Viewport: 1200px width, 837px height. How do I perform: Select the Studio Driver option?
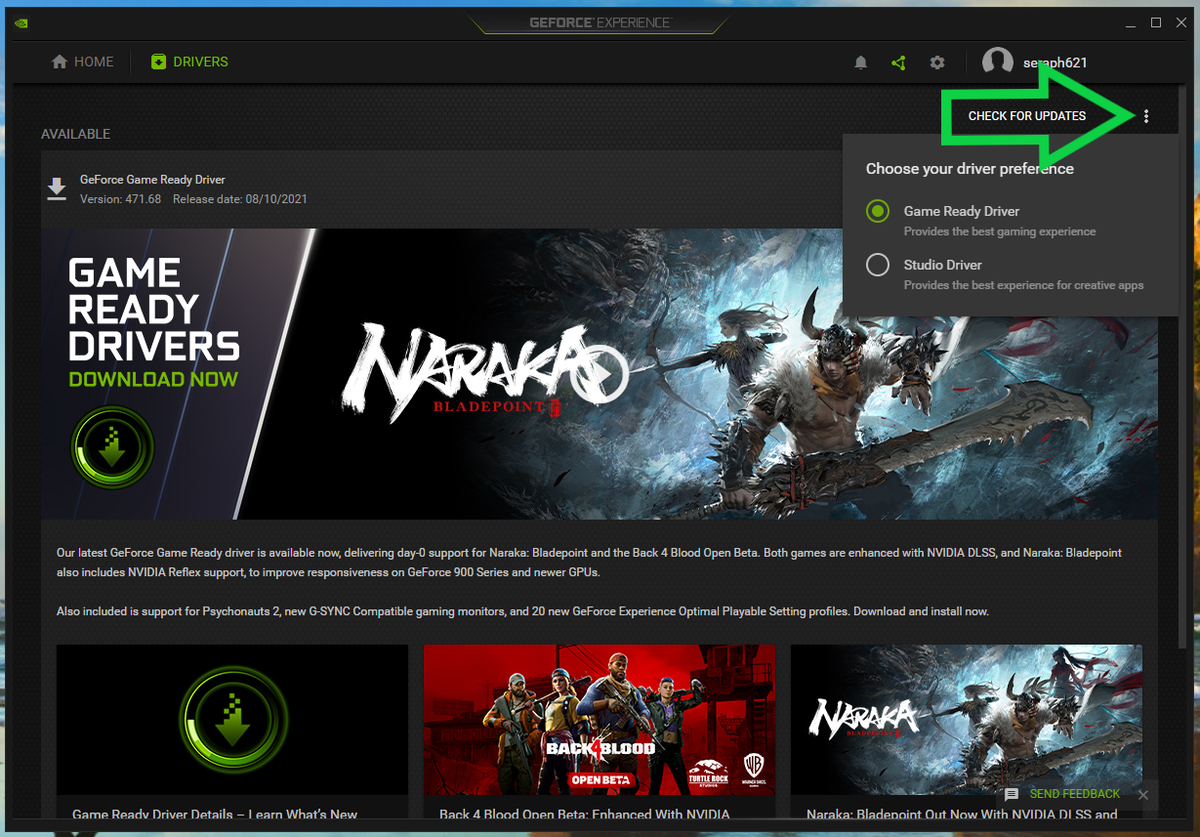[x=877, y=264]
